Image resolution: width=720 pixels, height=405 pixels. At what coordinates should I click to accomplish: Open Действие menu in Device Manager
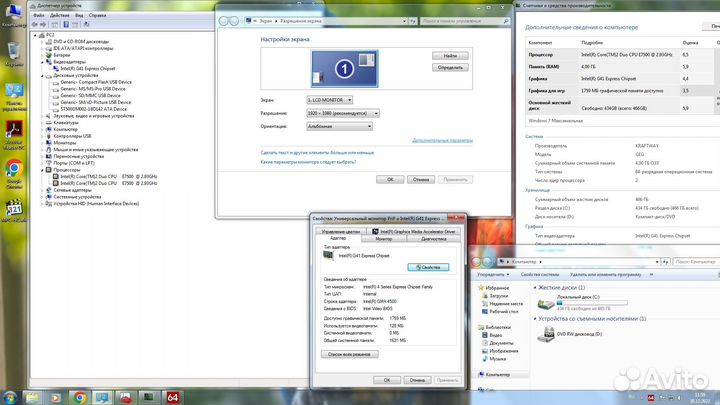(60, 15)
